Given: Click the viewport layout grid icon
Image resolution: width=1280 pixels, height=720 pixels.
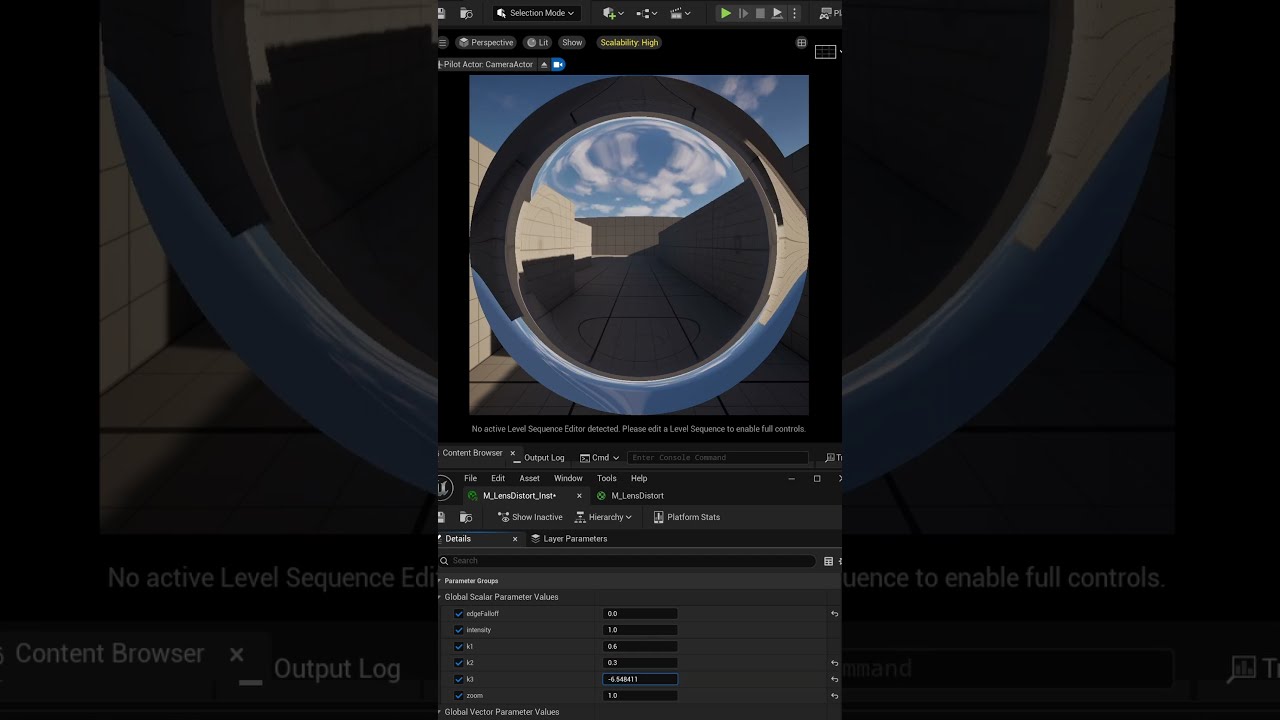Looking at the screenshot, I should click(801, 43).
